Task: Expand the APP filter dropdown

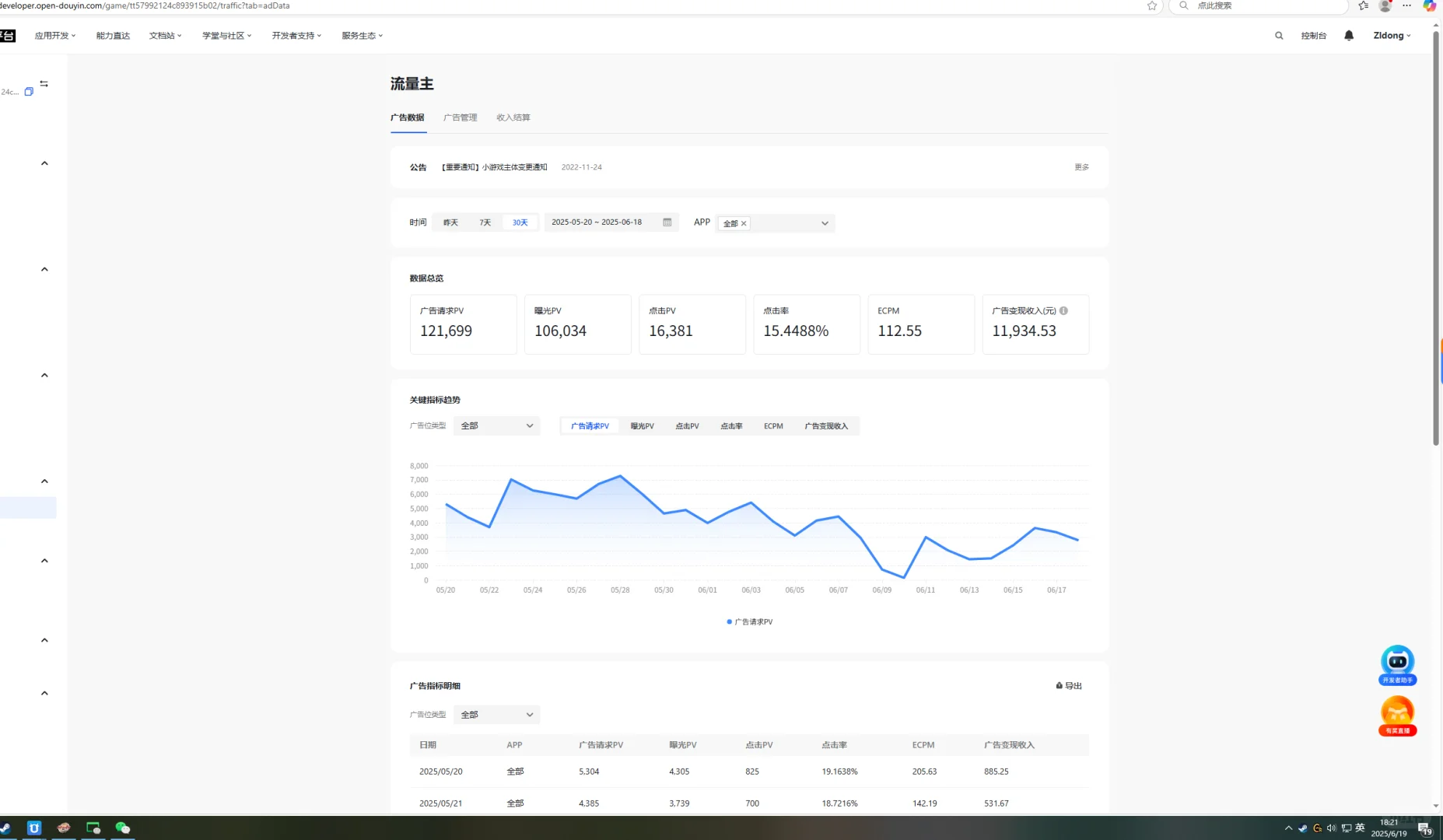Action: coord(825,223)
